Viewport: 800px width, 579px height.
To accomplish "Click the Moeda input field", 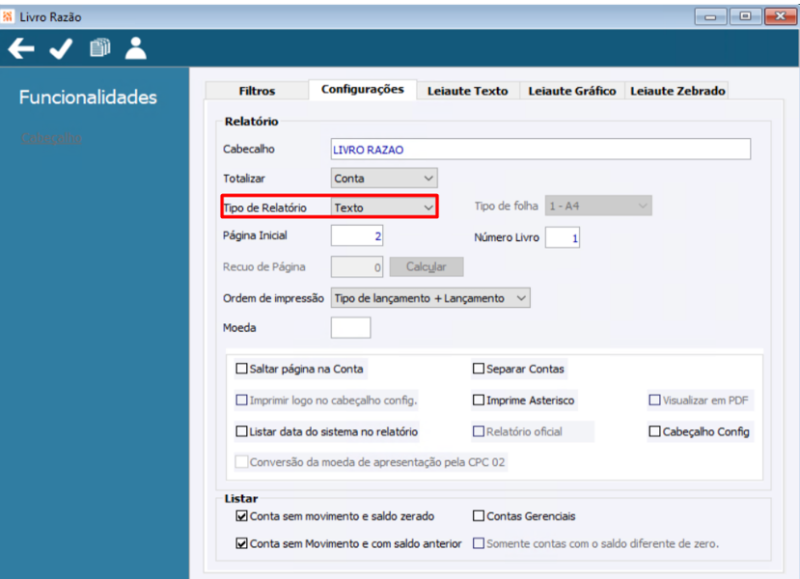I will [351, 328].
